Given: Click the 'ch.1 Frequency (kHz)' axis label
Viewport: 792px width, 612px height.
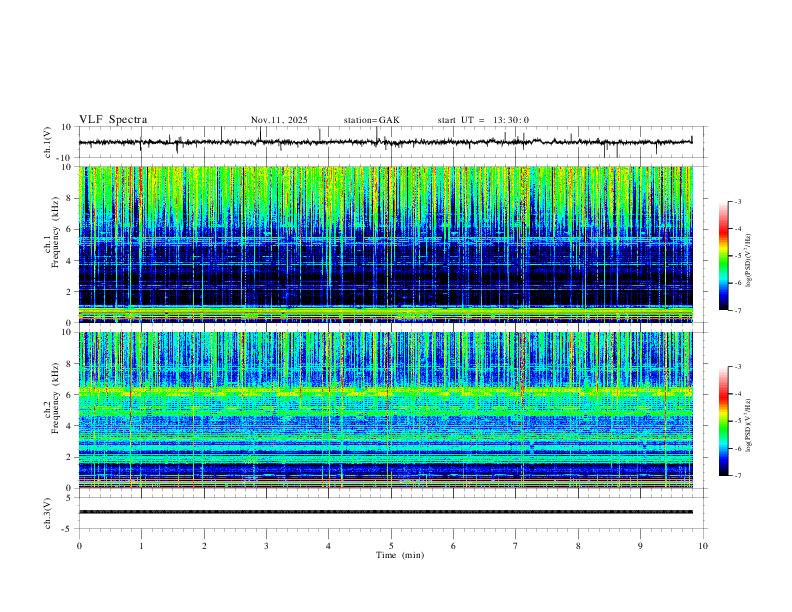Looking at the screenshot, I should pos(52,232).
